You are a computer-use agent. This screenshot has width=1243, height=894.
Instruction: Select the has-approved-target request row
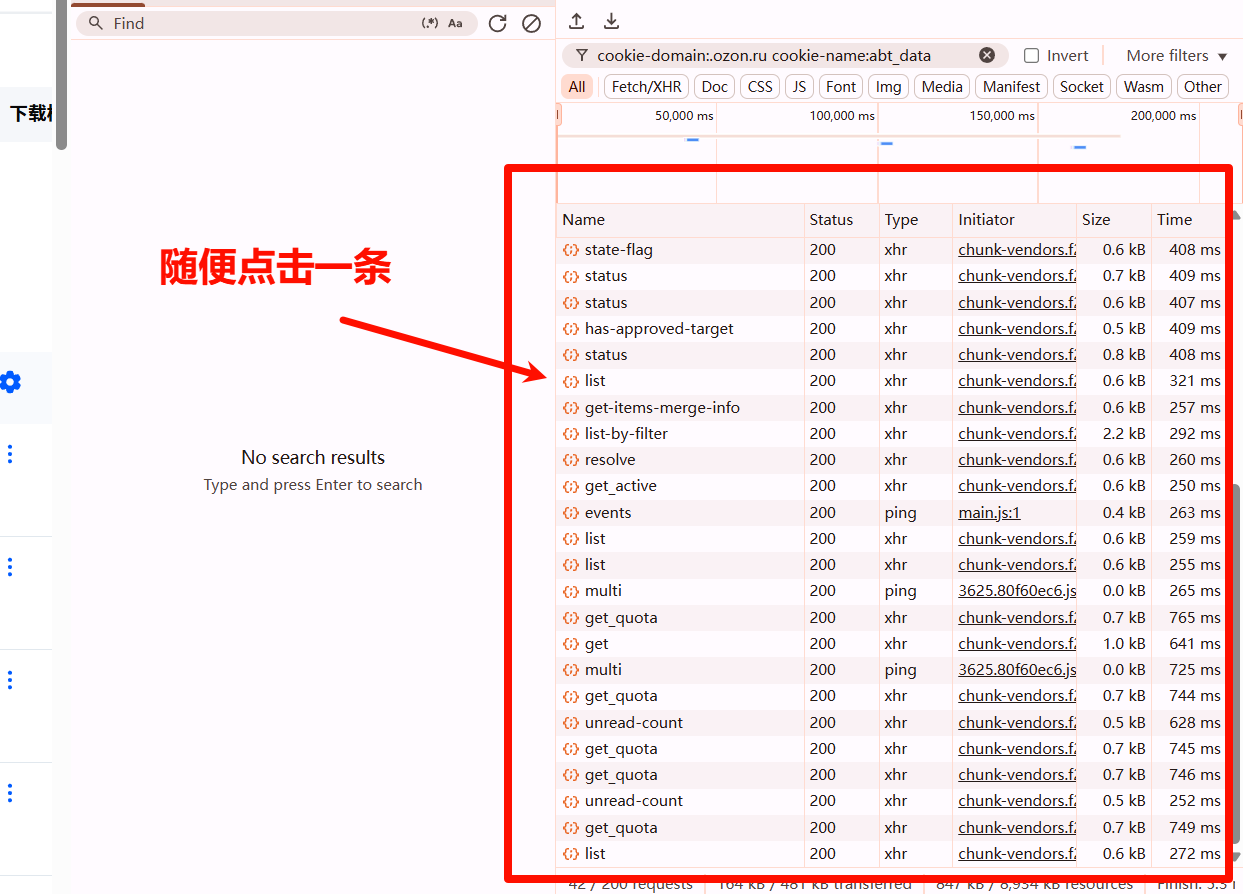[x=659, y=329]
